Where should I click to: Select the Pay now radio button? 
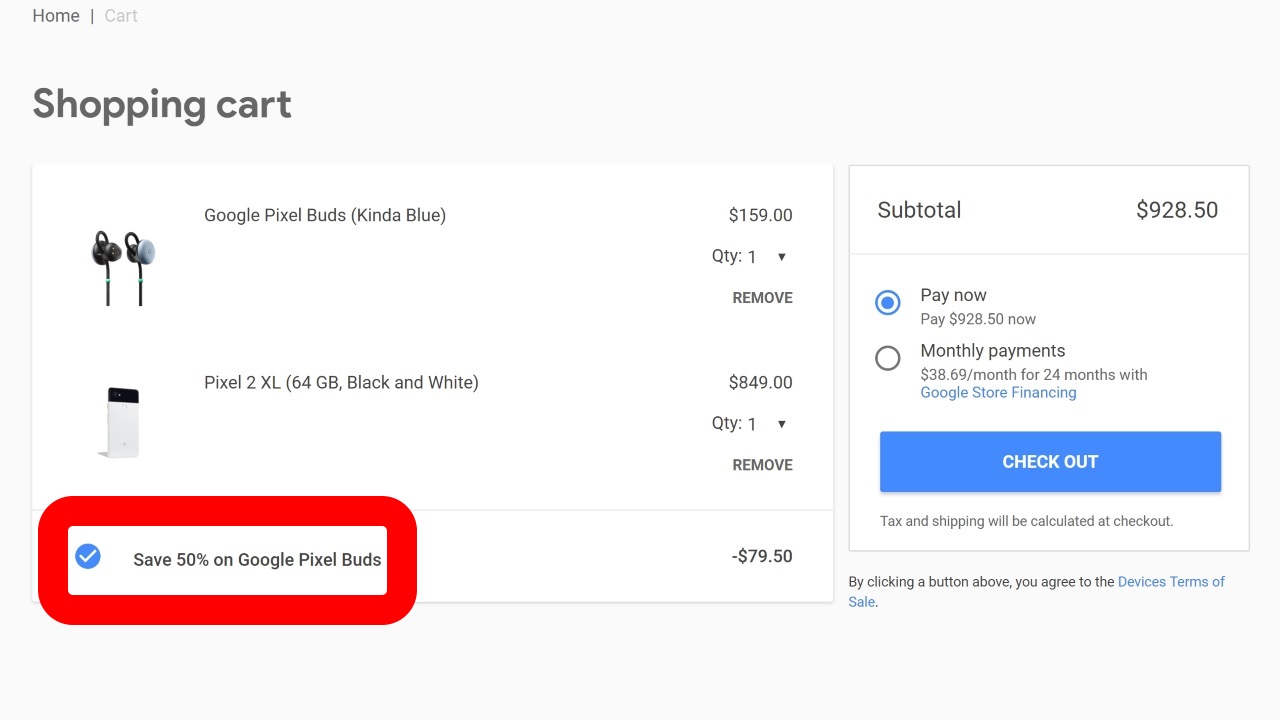pos(887,302)
